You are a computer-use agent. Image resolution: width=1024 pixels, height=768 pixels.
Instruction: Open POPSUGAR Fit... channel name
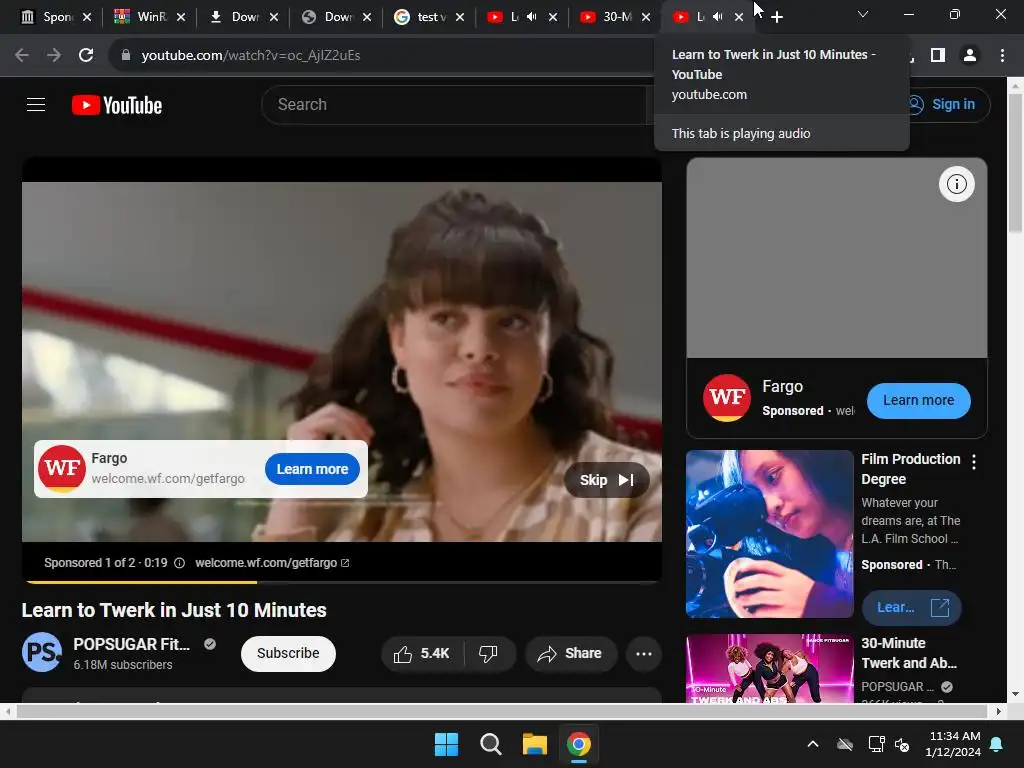[131, 644]
